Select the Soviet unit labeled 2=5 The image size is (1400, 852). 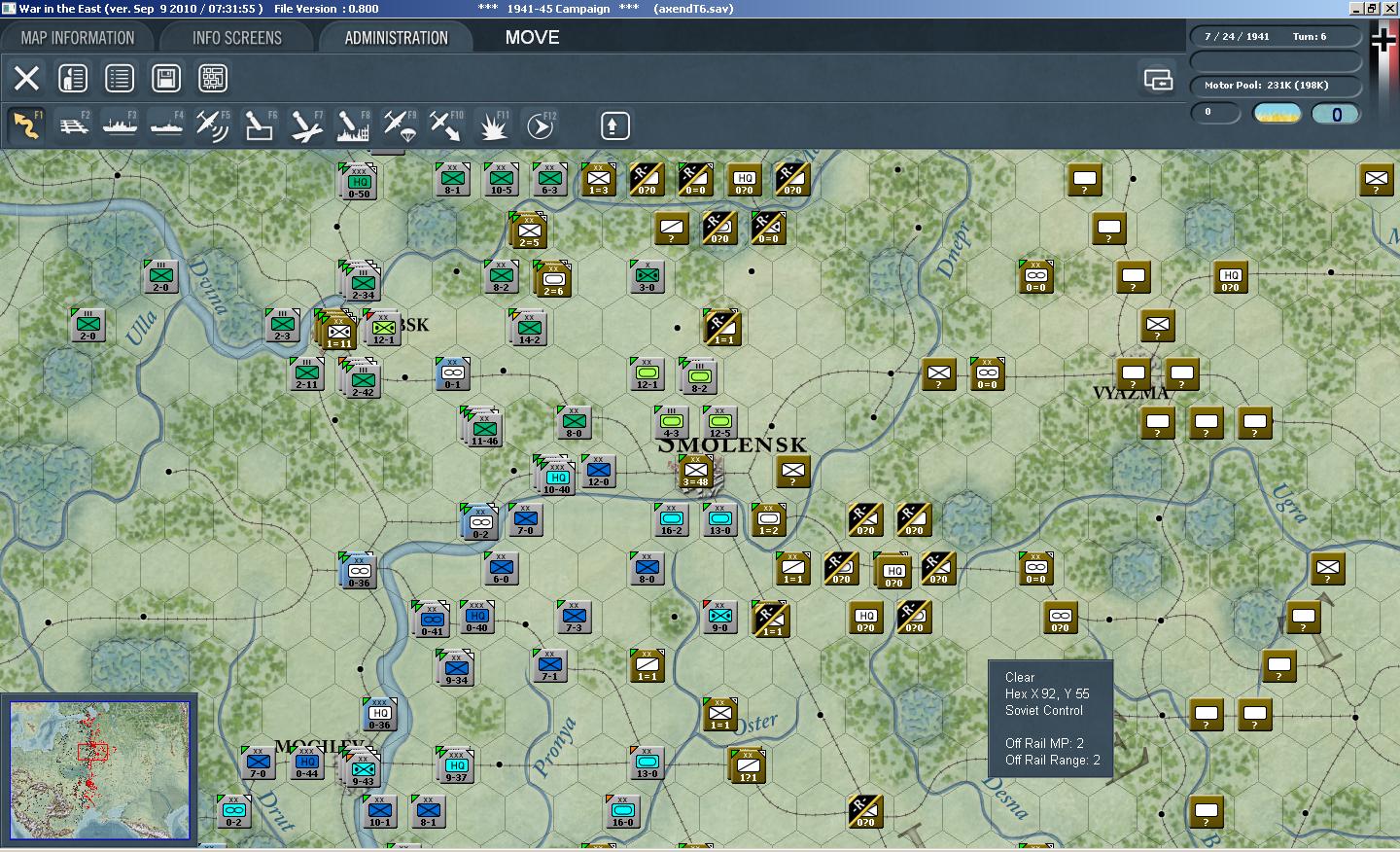(x=529, y=231)
